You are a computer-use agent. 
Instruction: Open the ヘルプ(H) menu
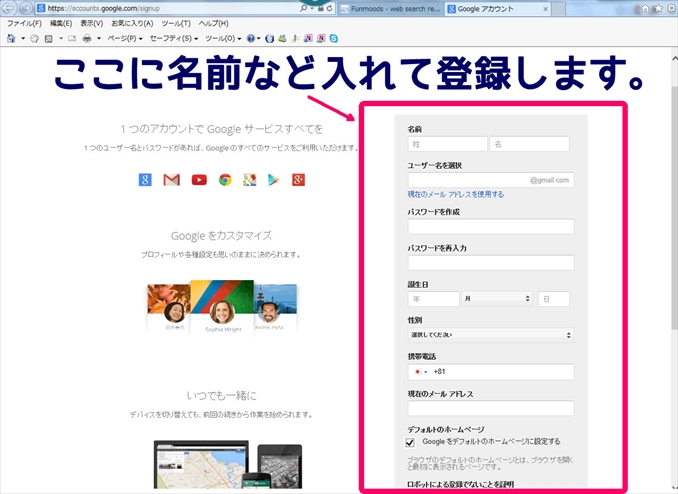pyautogui.click(x=214, y=23)
